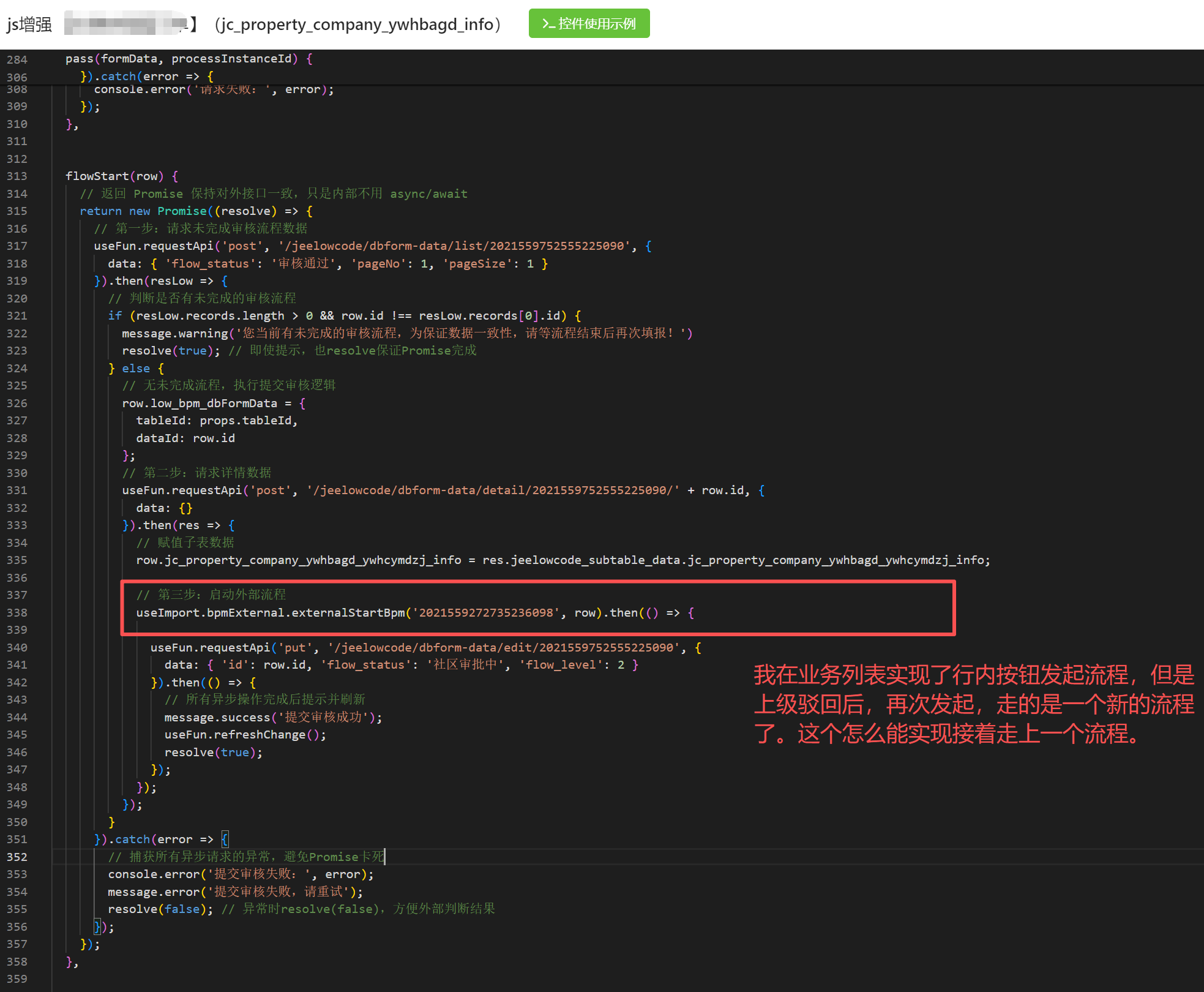Click line number 313 in gutter
The width and height of the screenshot is (1204, 992).
[x=17, y=176]
